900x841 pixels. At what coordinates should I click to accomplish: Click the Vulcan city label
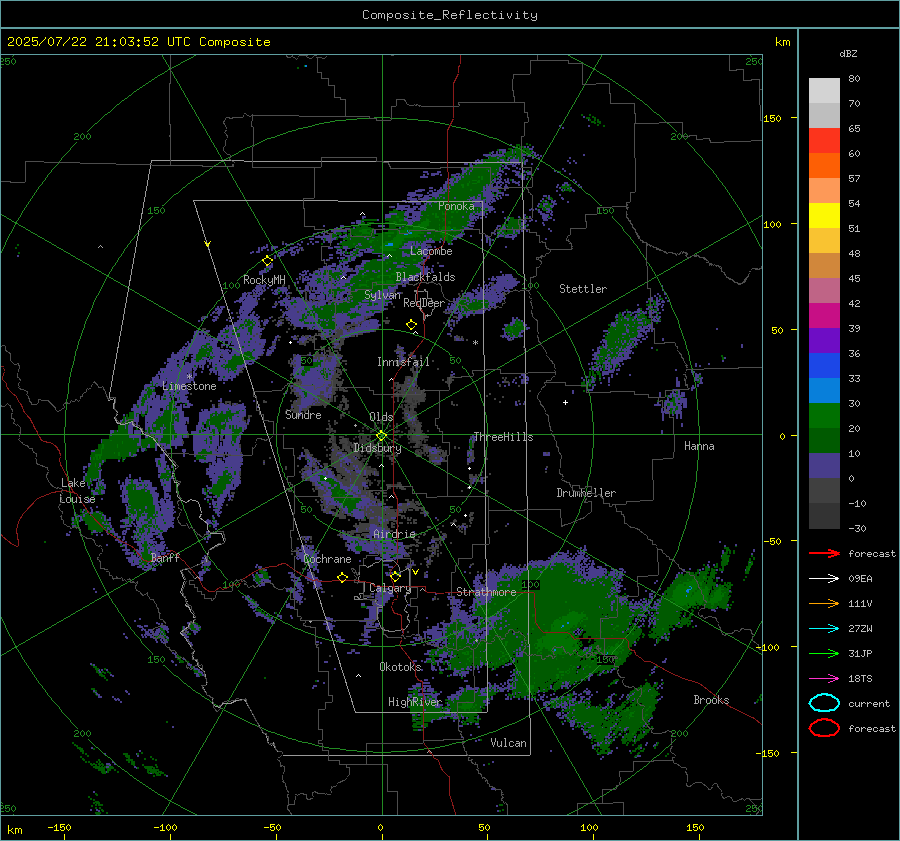508,743
